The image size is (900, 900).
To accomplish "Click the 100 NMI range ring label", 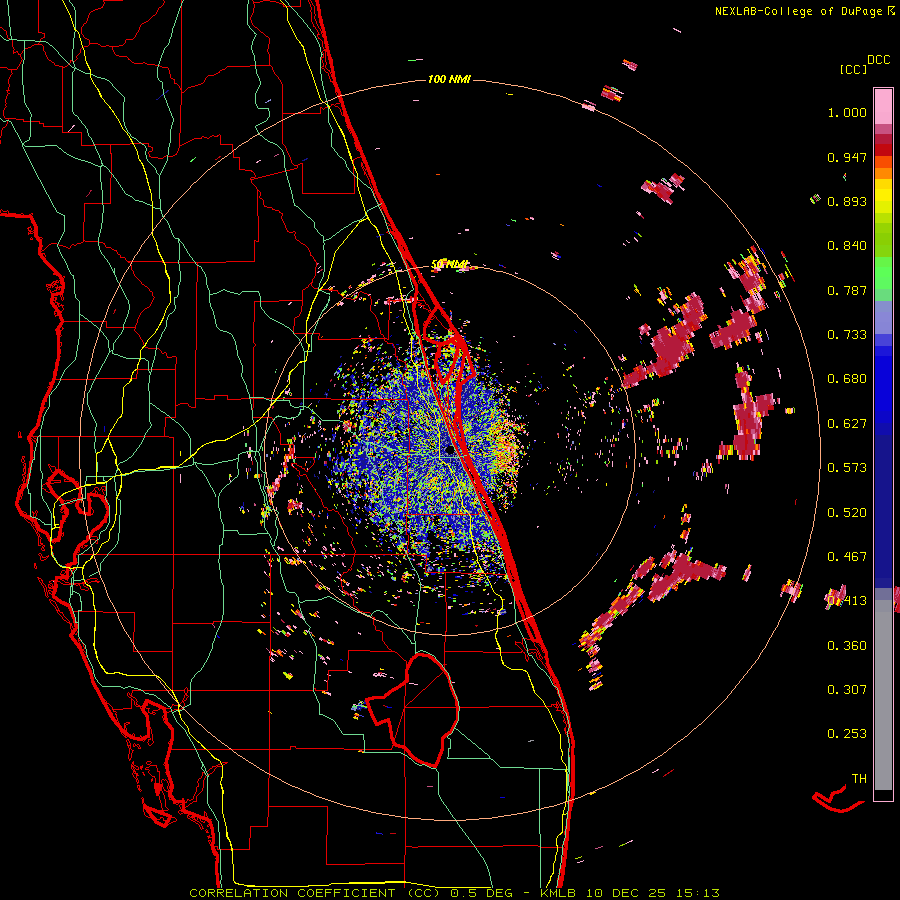I will coord(449,79).
